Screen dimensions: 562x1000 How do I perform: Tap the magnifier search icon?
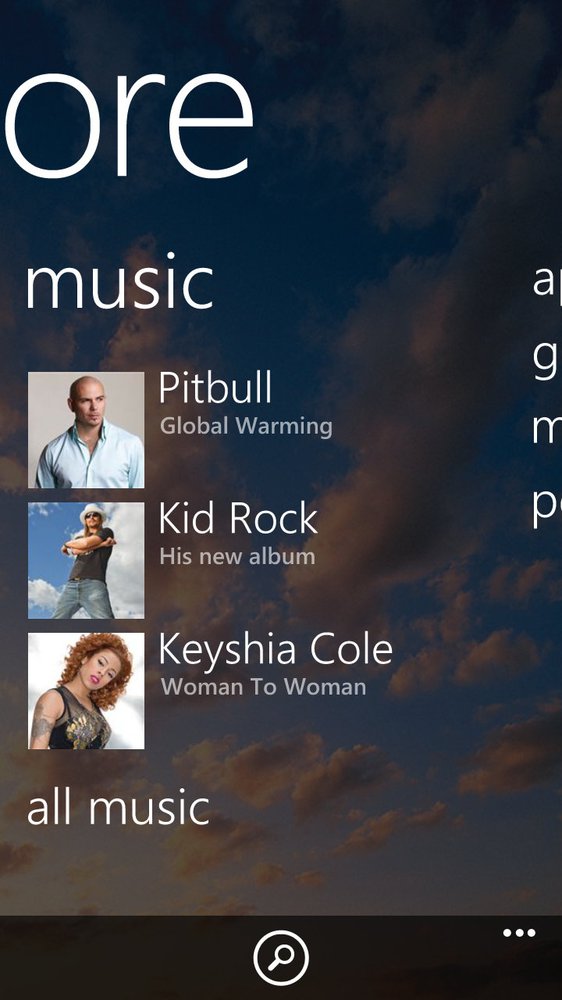281,957
